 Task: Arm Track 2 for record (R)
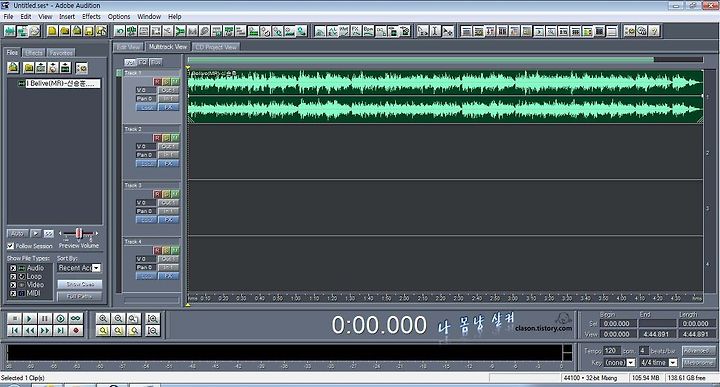(158, 138)
